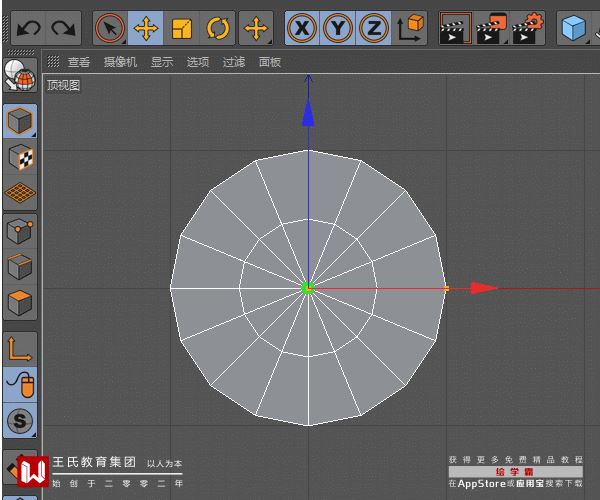The height and width of the screenshot is (500, 600).
Task: Switch to Texture mode
Action: click(x=20, y=157)
